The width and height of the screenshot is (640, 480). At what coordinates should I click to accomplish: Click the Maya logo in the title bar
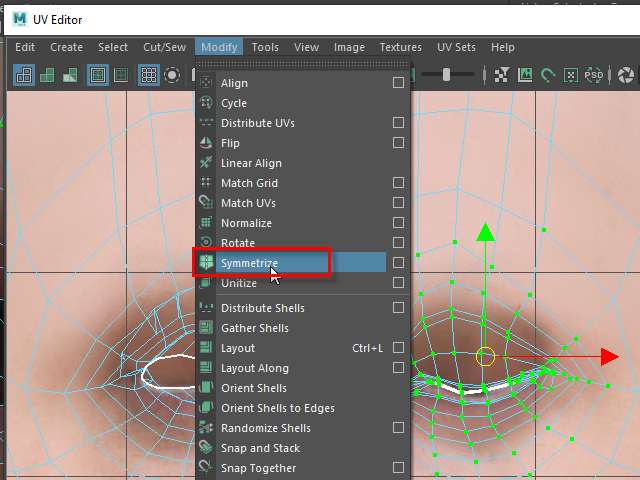(x=21, y=20)
